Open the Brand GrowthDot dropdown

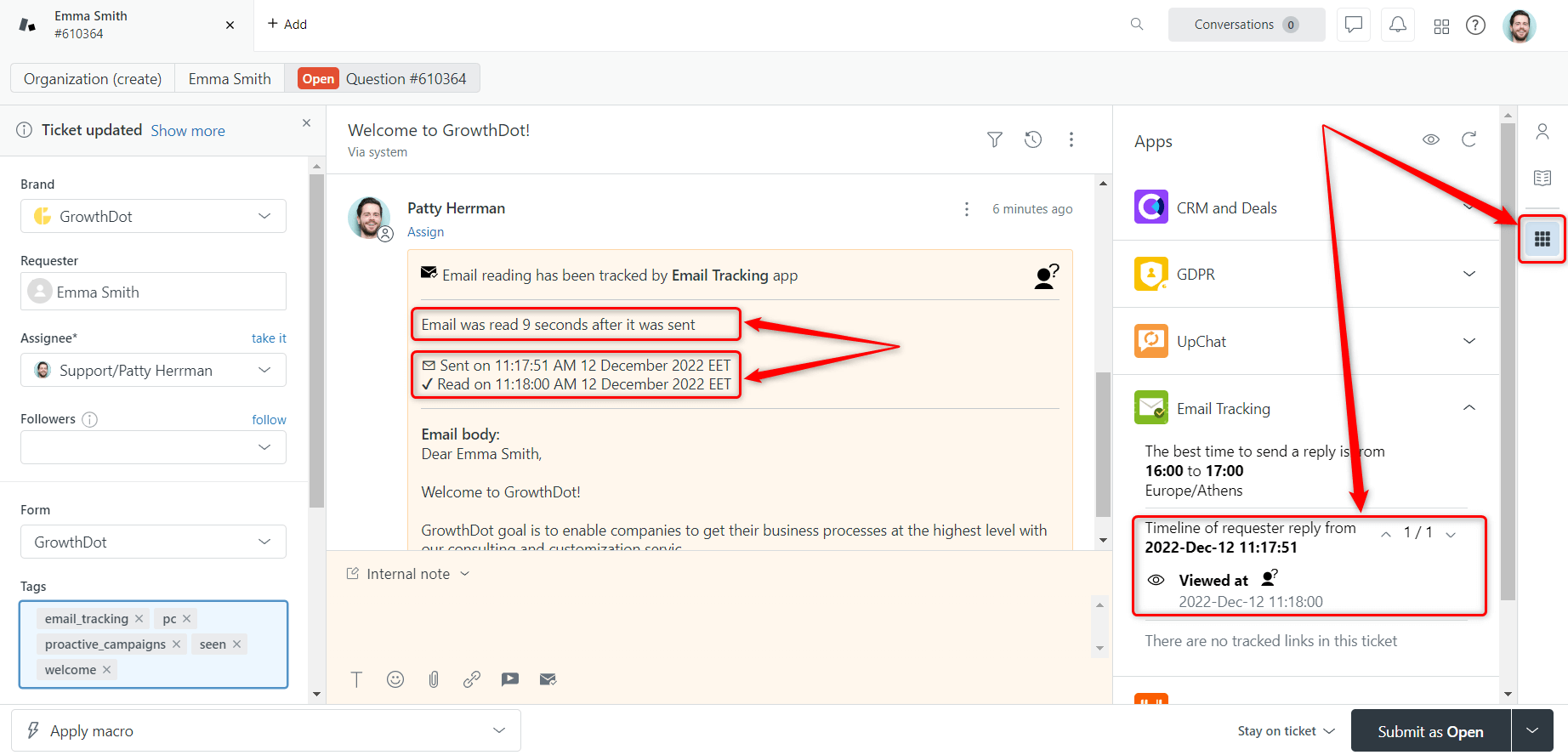pyautogui.click(x=153, y=216)
